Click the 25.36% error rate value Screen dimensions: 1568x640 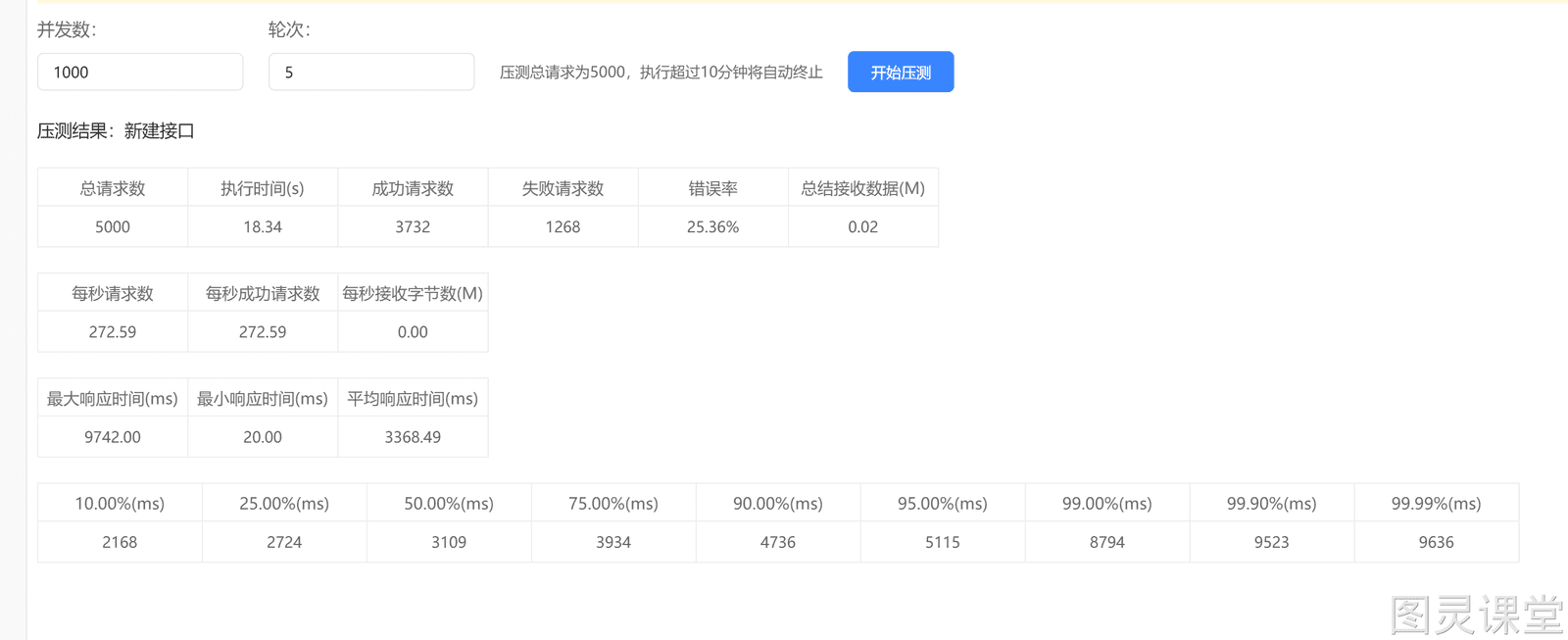(712, 226)
